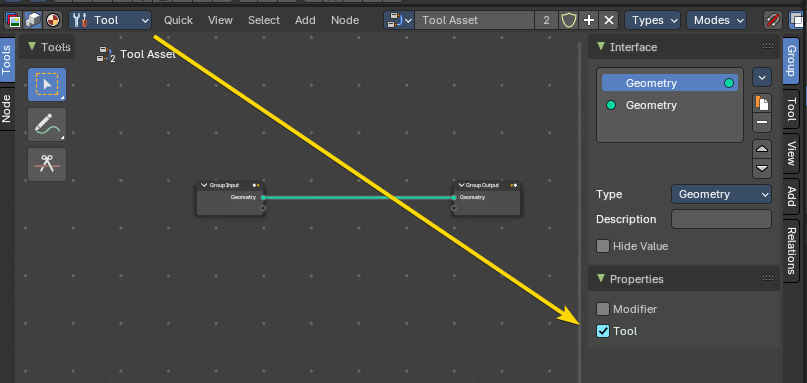Select the Group Output node header
The image size is (807, 383).
[x=487, y=185]
